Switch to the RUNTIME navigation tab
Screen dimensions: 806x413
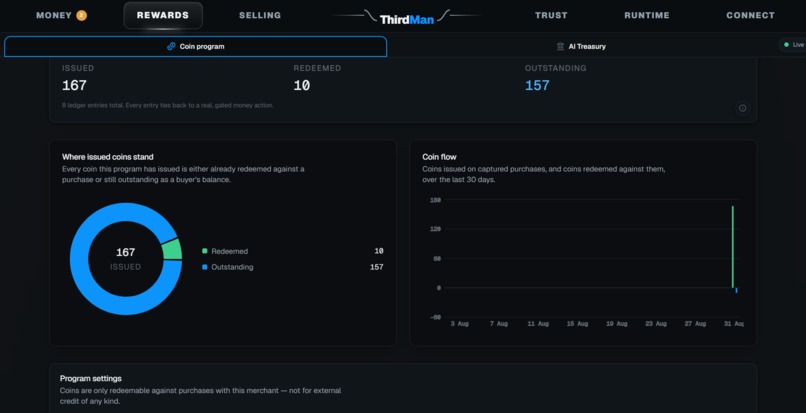(x=647, y=15)
